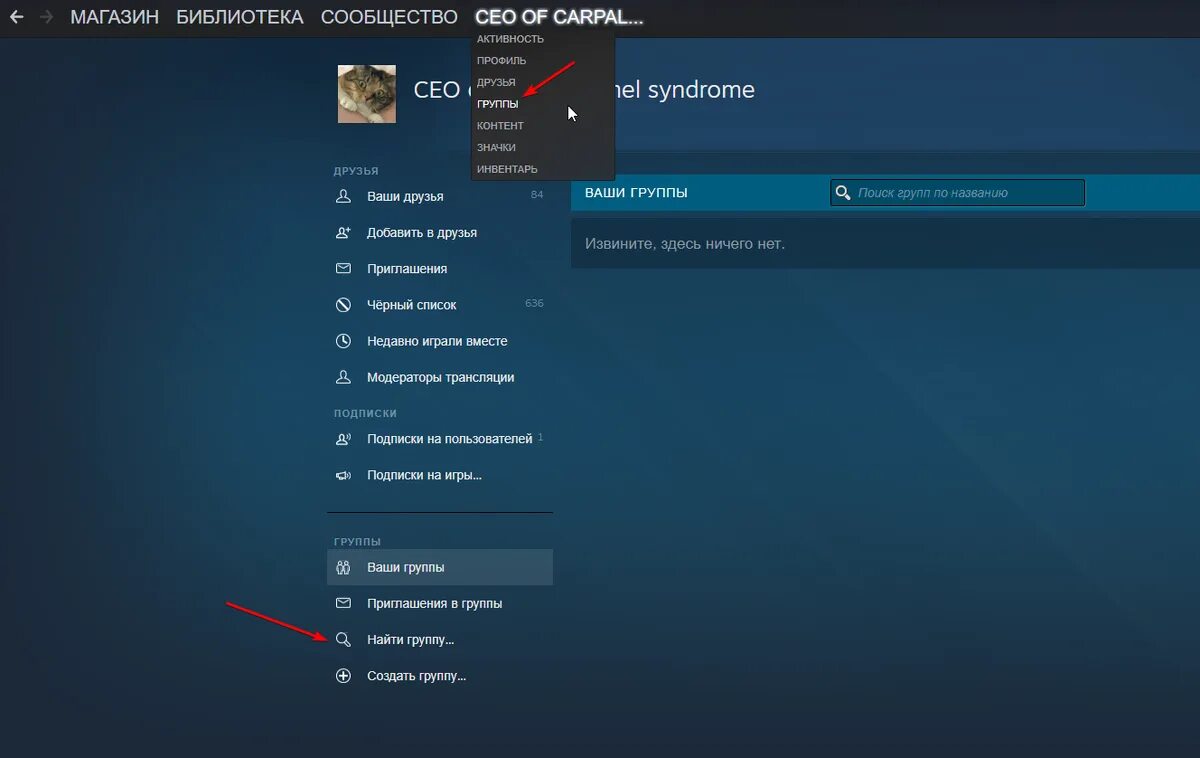Viewport: 1200px width, 758px height.
Task: Open Модераторы трансляции
Action: [440, 377]
